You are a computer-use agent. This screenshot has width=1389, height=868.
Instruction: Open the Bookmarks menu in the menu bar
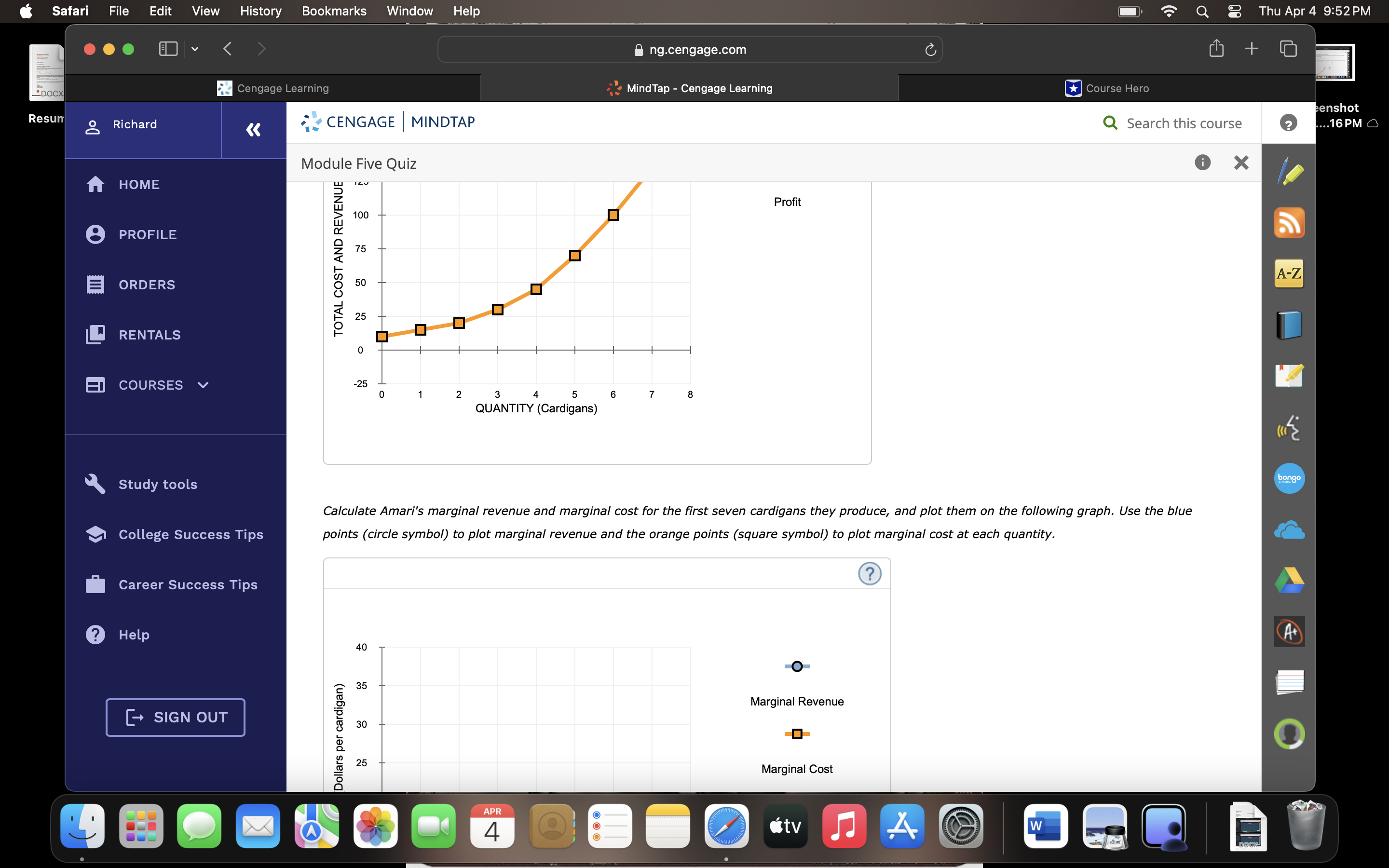click(334, 11)
